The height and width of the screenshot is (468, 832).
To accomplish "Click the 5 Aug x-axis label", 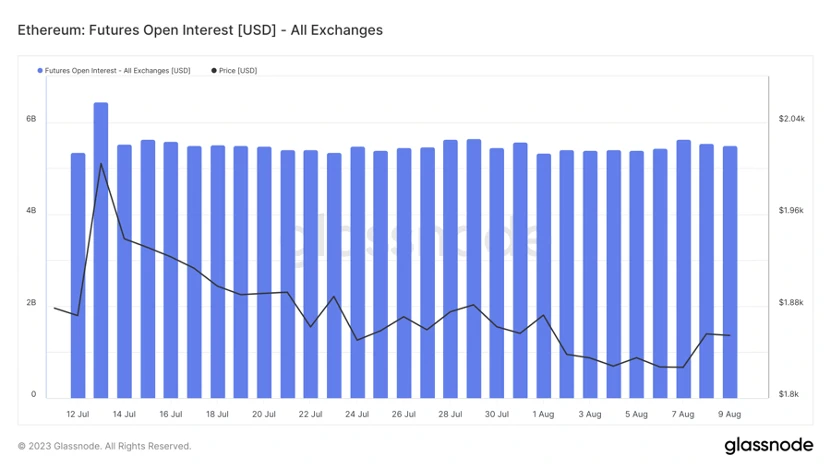I will [x=637, y=414].
